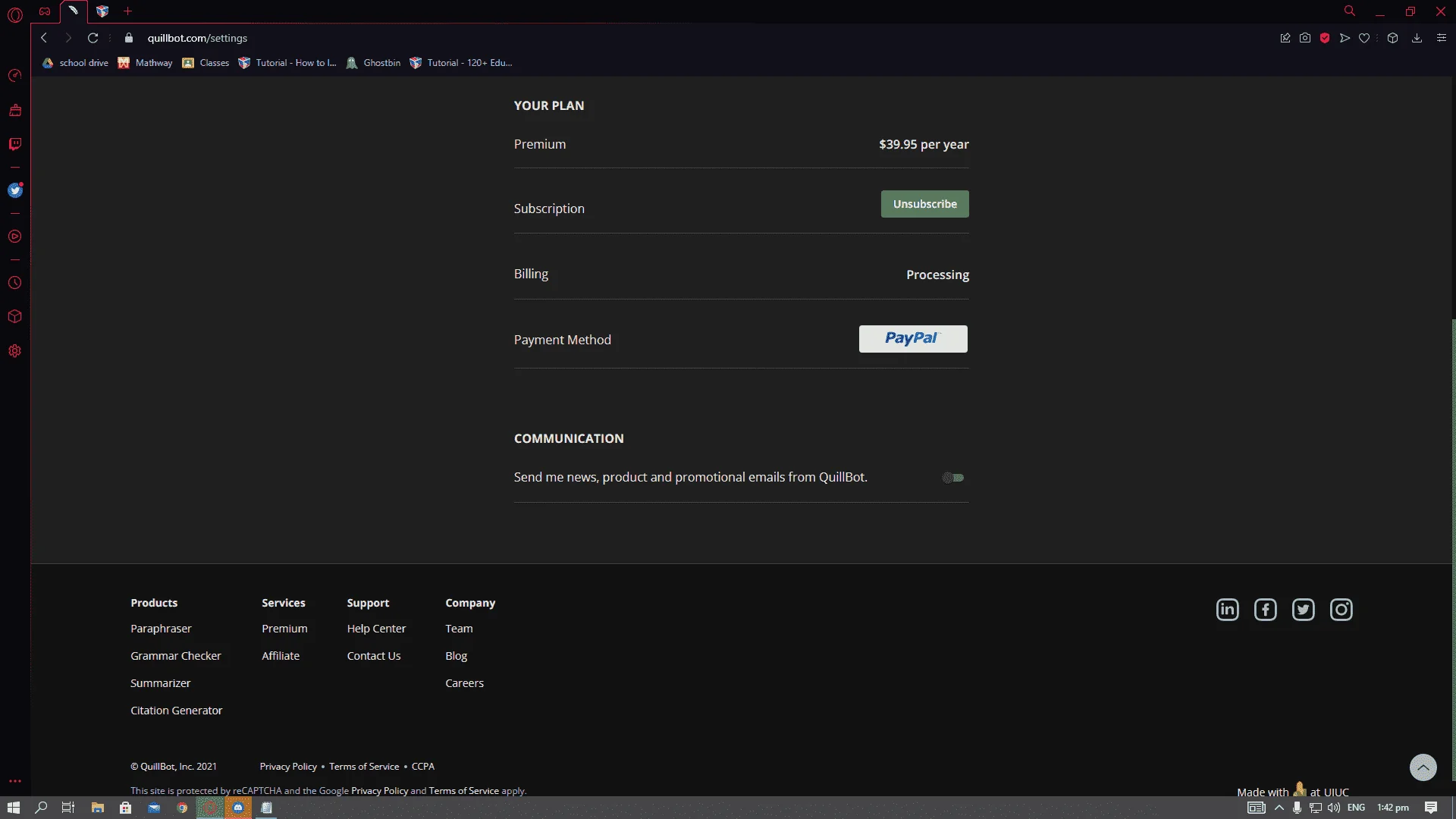Visit QuillBot's Instagram page
This screenshot has height=819, width=1456.
1341,610
